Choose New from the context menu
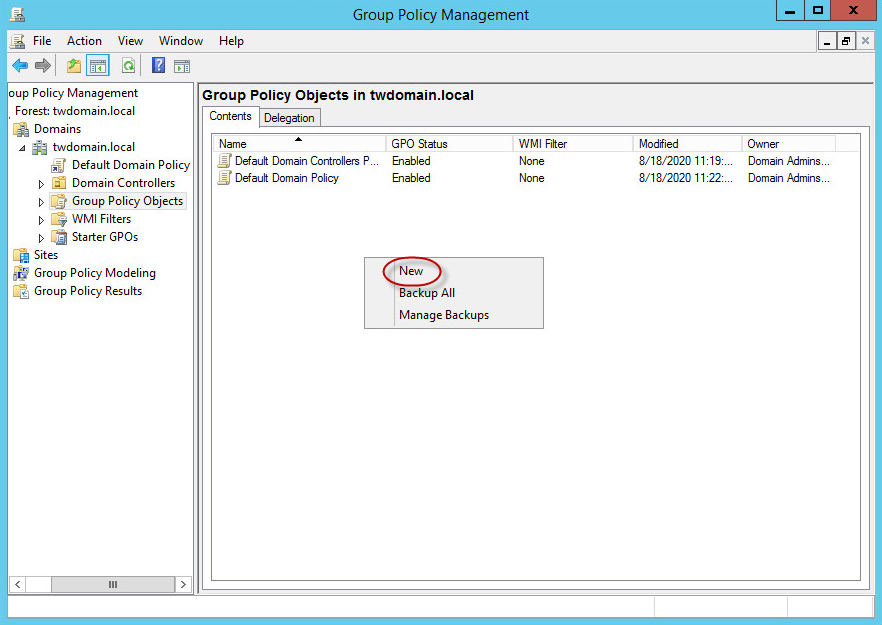The width and height of the screenshot is (882, 625). [411, 271]
